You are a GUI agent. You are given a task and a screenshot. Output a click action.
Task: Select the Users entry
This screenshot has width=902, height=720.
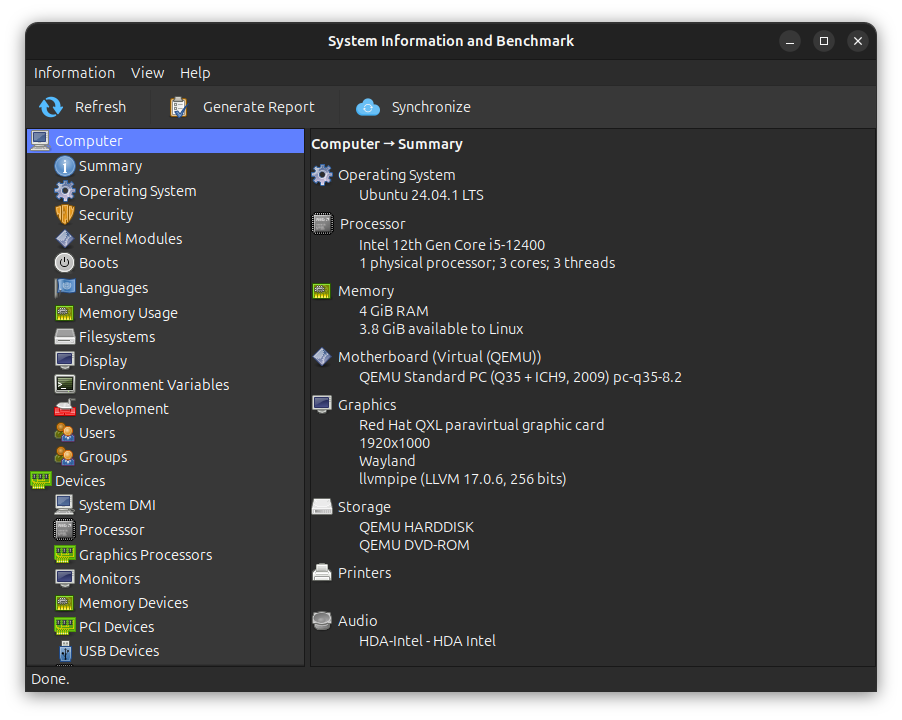[x=97, y=433]
